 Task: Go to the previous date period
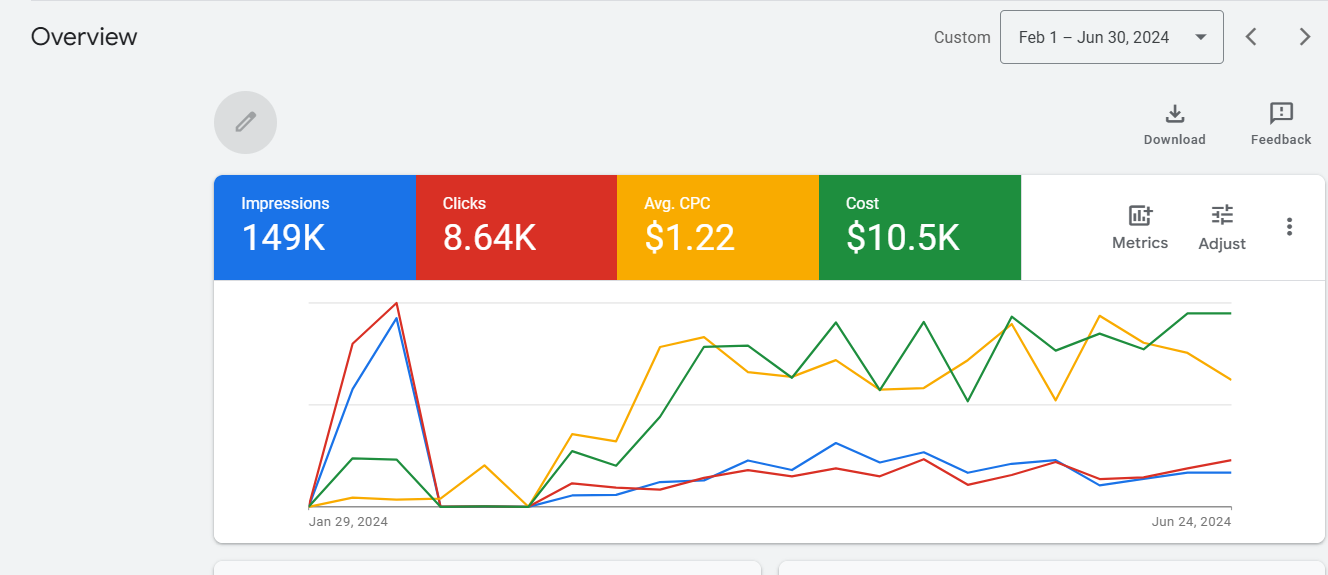[1251, 37]
